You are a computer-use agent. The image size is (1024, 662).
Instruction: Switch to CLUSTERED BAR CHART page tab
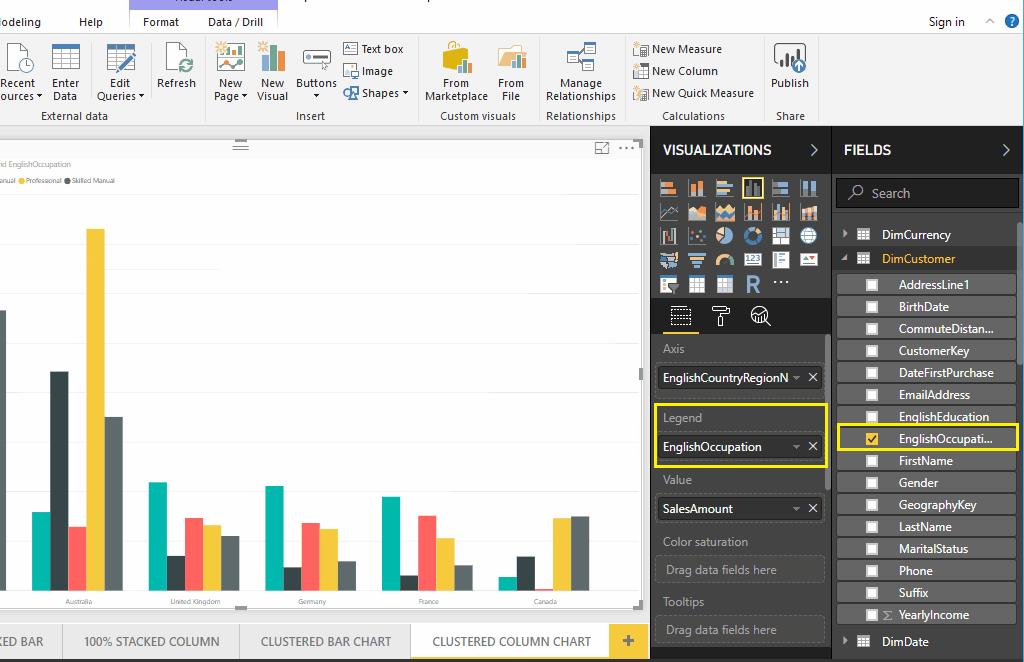325,642
